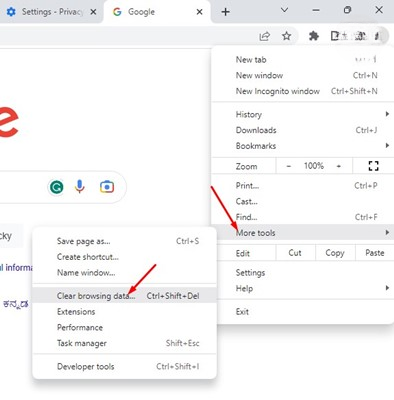Viewport: 394px width, 400px height.
Task: Decrease zoom with the minus button
Action: [289, 166]
